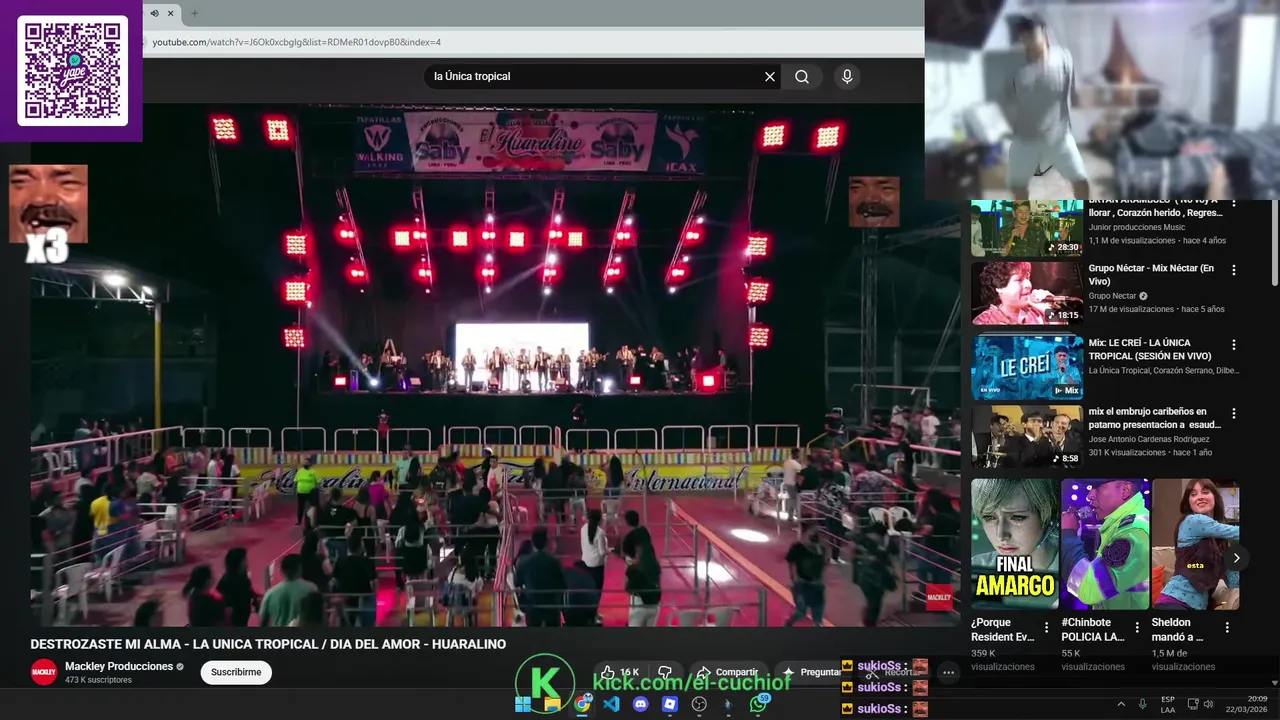Click the Preguntar button
This screenshot has width=1280, height=720.
tap(812, 672)
